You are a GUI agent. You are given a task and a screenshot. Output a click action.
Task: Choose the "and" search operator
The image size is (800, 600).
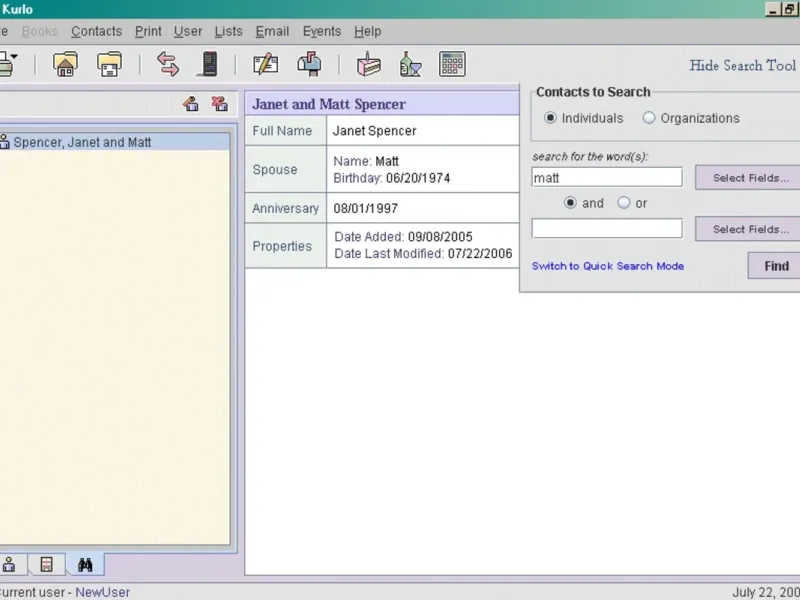coord(570,203)
